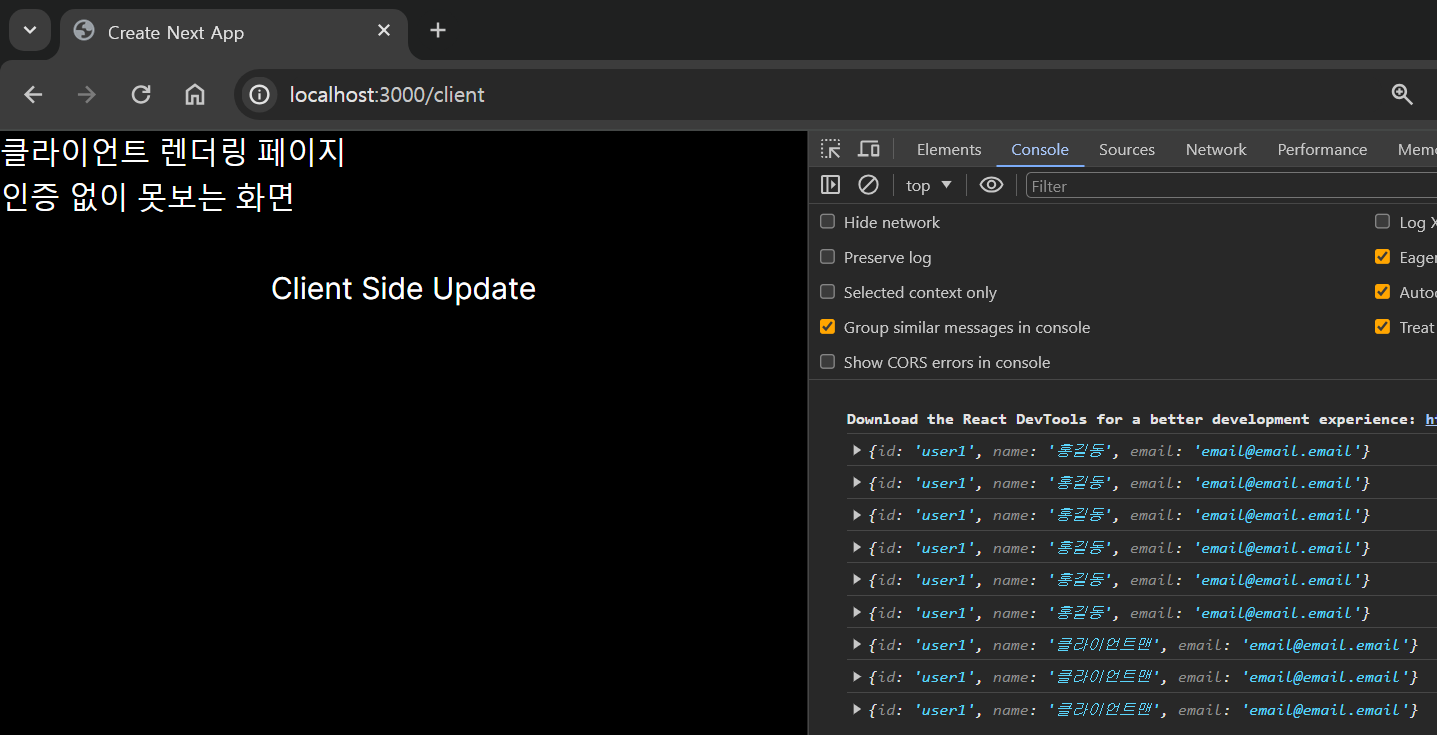Open the Sources panel
Image resolution: width=1437 pixels, height=735 pixels.
(x=1126, y=148)
